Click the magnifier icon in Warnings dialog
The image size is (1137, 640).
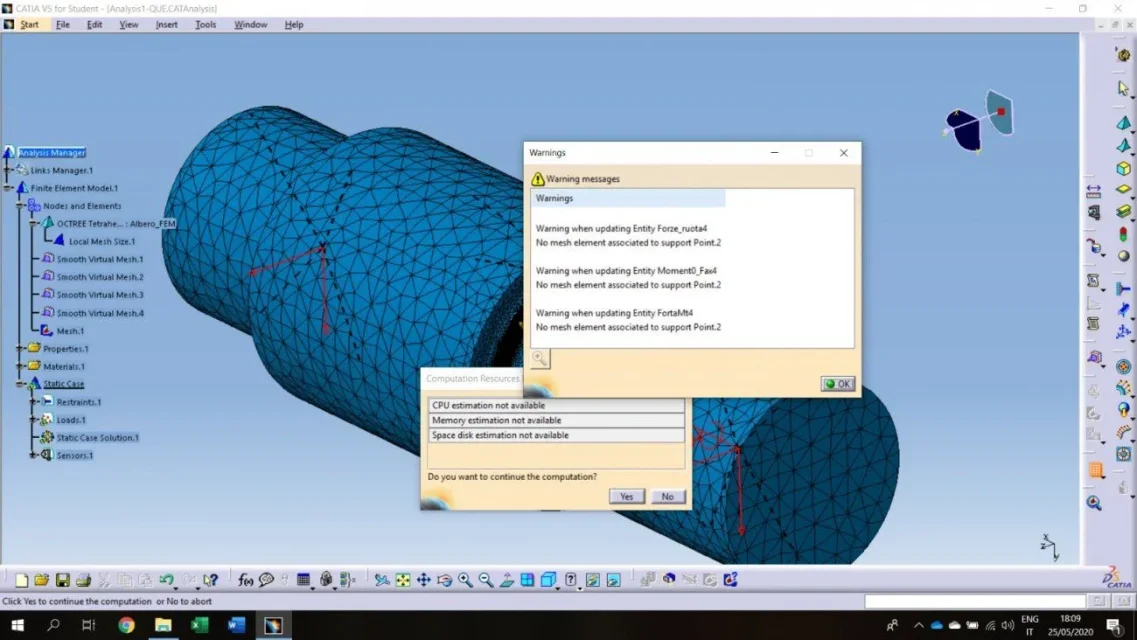[x=539, y=358]
